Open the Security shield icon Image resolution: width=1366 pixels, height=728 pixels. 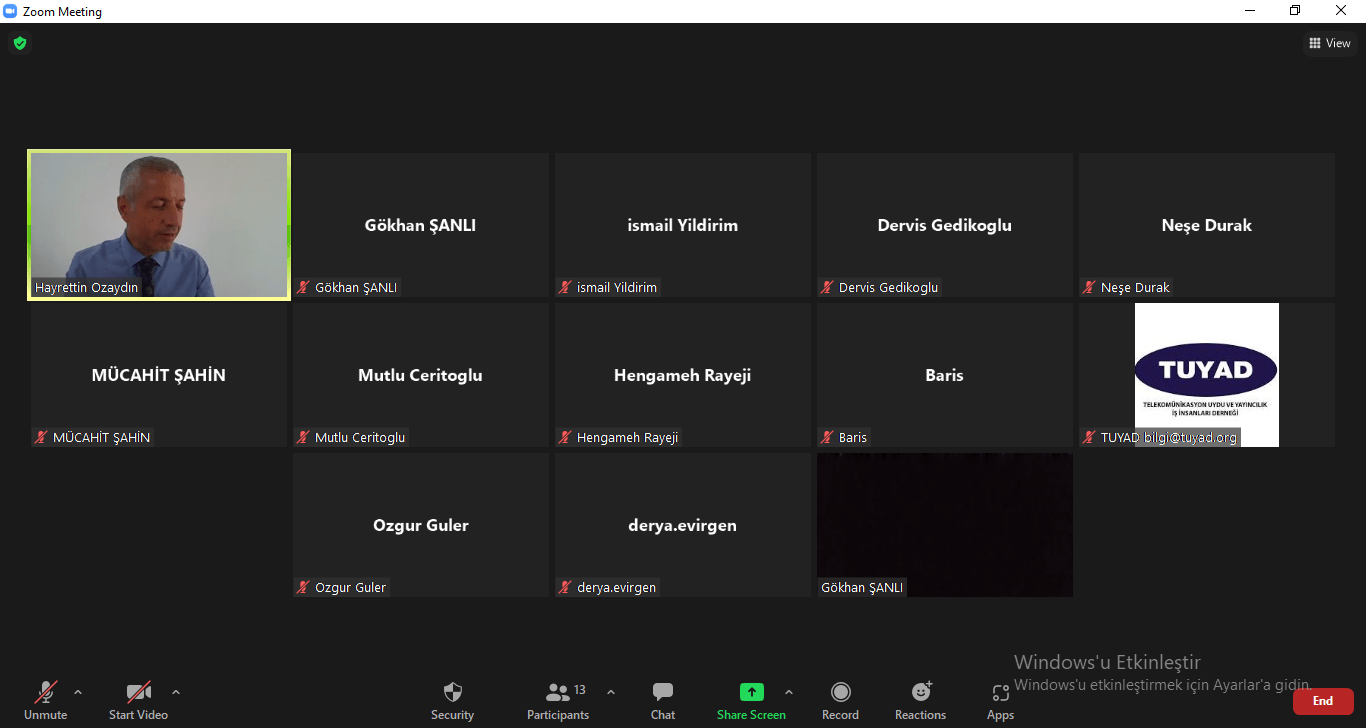point(452,693)
